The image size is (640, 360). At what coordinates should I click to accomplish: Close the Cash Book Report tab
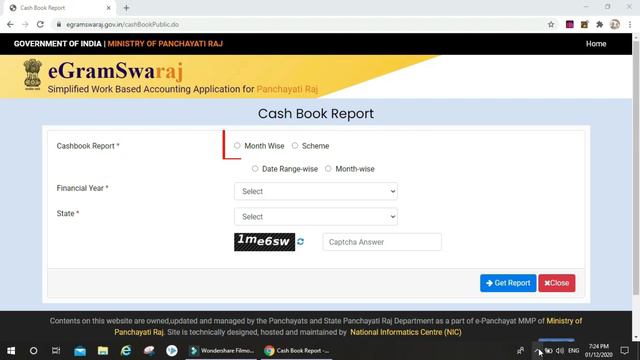pos(109,8)
